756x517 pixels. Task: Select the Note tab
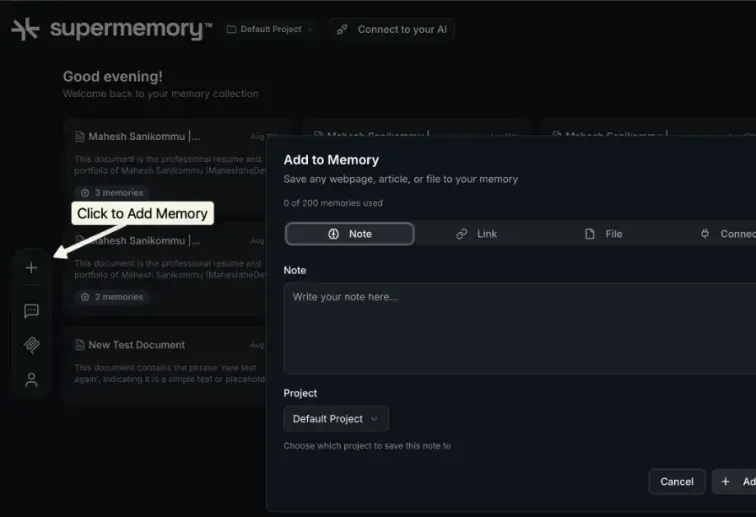coord(349,234)
